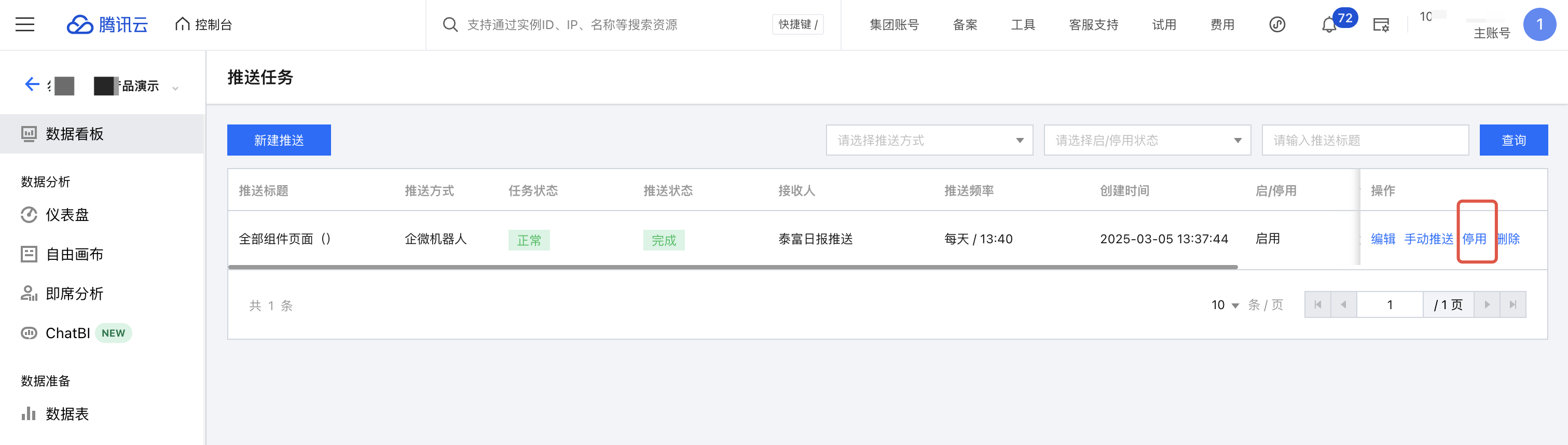
Task: Focus the push title input field
Action: click(x=1365, y=140)
